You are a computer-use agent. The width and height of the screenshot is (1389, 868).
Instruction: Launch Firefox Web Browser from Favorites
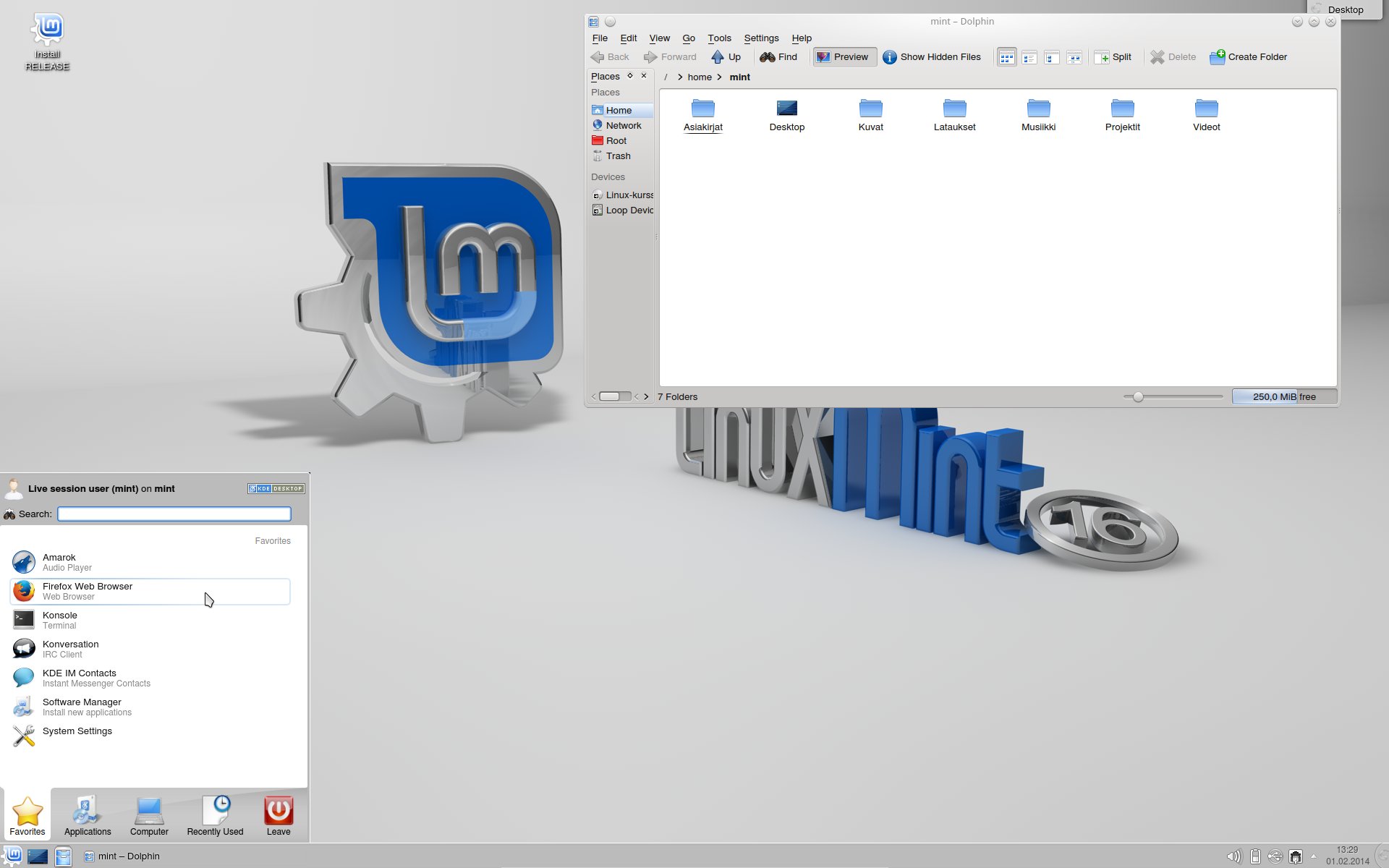(x=150, y=591)
